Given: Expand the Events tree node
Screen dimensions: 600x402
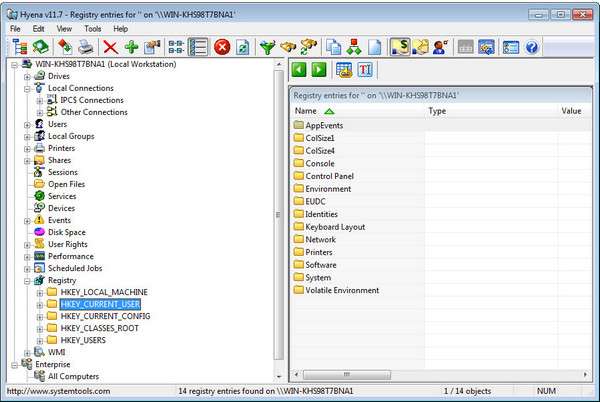Looking at the screenshot, I should tap(27, 221).
